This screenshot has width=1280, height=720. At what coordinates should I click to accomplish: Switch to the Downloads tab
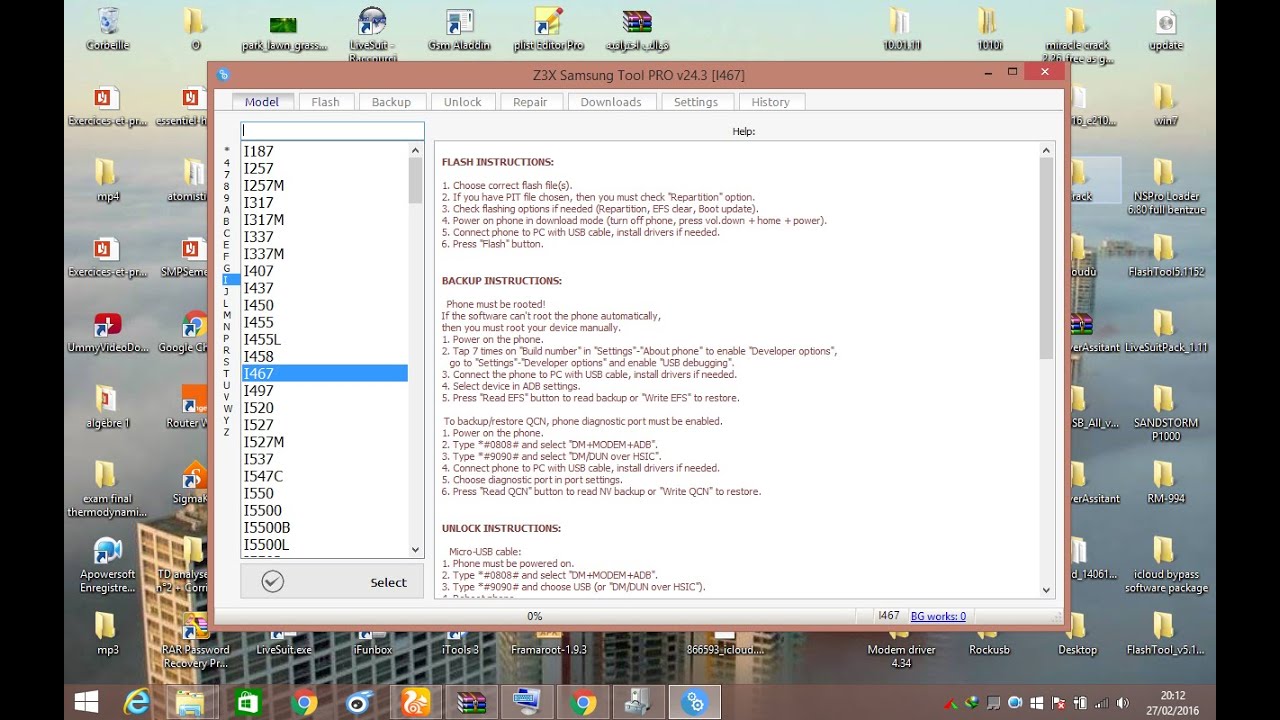pos(611,102)
